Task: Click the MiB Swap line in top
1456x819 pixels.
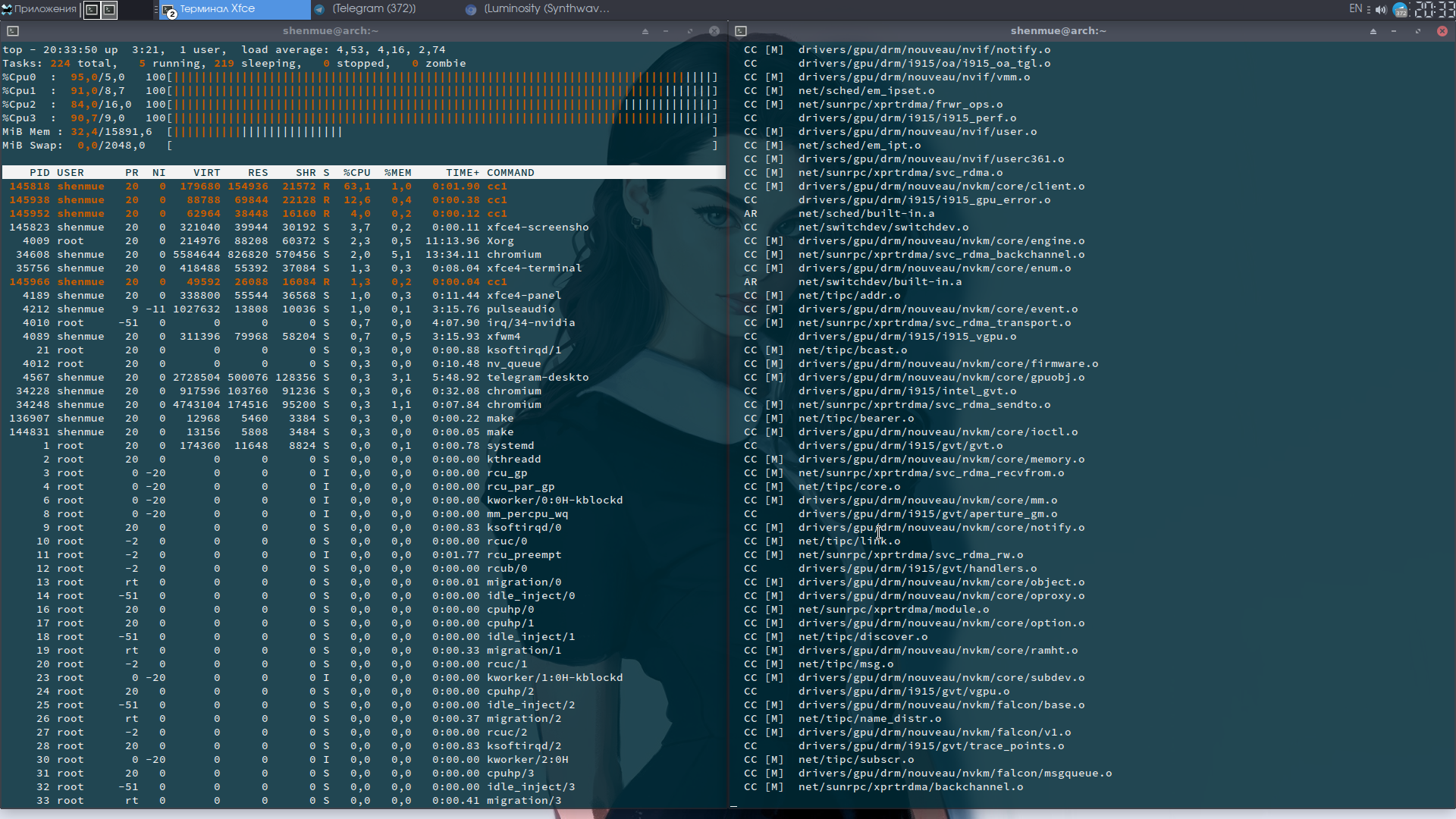Action: [360, 146]
